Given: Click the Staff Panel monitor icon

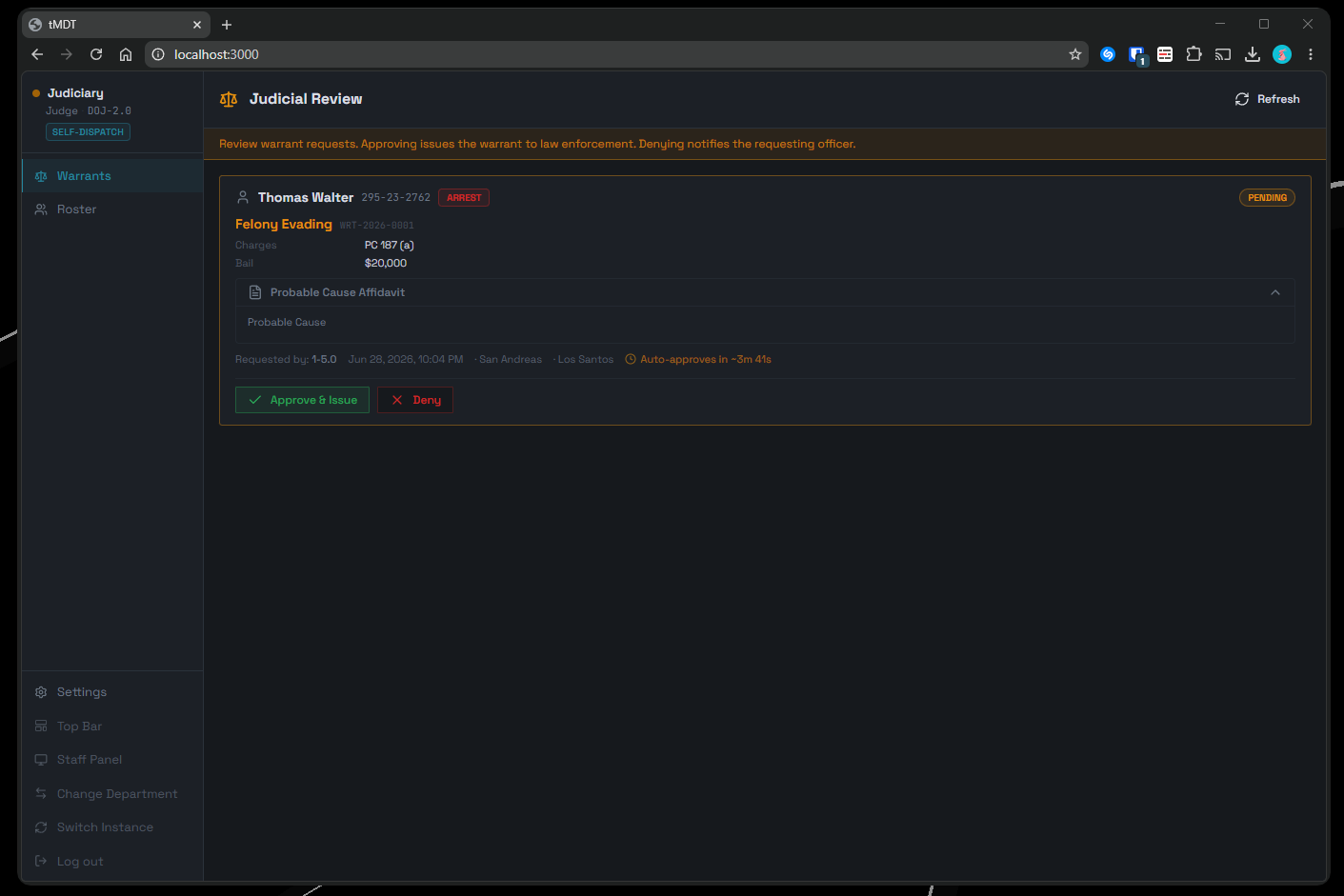Looking at the screenshot, I should point(41,760).
